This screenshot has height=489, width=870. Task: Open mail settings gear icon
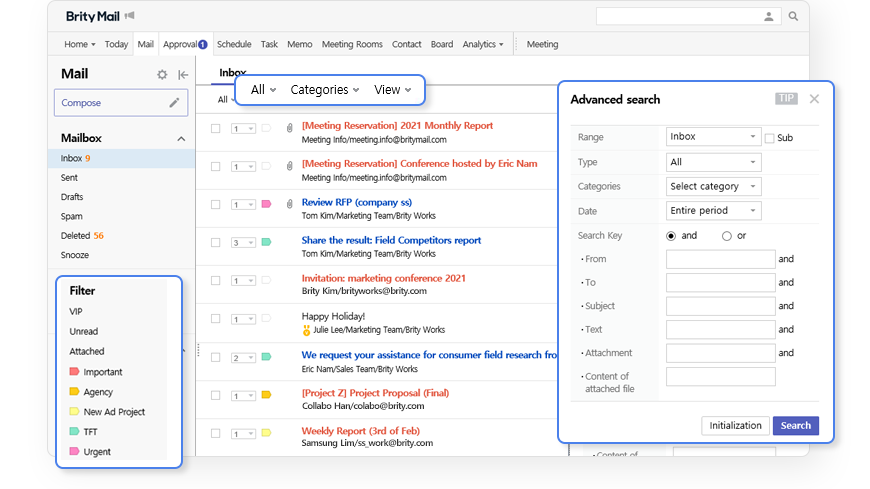click(x=162, y=74)
